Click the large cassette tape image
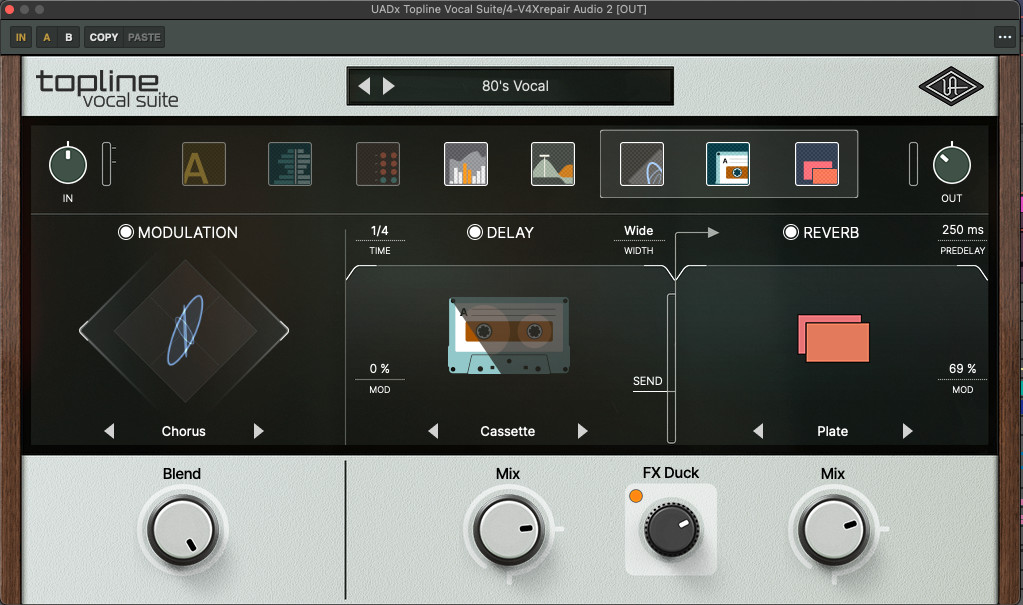The image size is (1023, 605). pyautogui.click(x=508, y=335)
